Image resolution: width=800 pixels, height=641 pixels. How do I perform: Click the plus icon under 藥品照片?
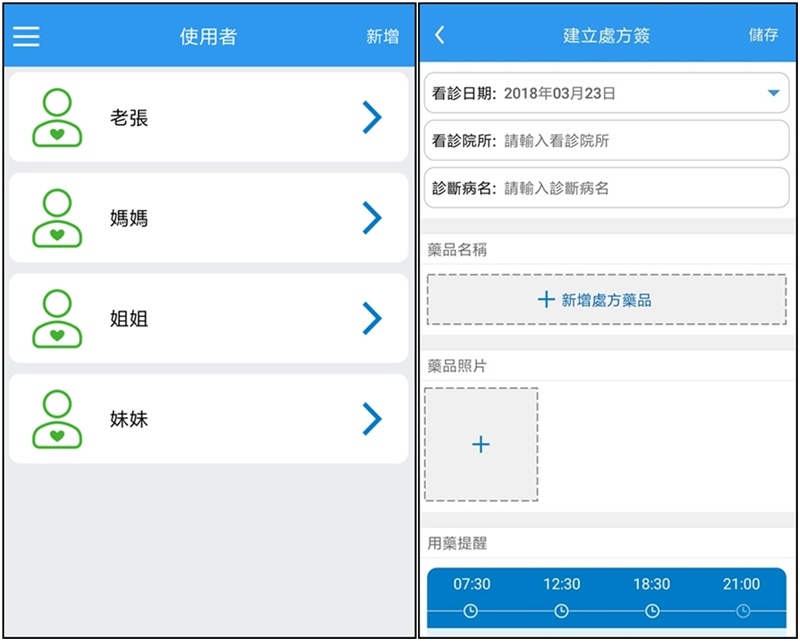tap(481, 445)
